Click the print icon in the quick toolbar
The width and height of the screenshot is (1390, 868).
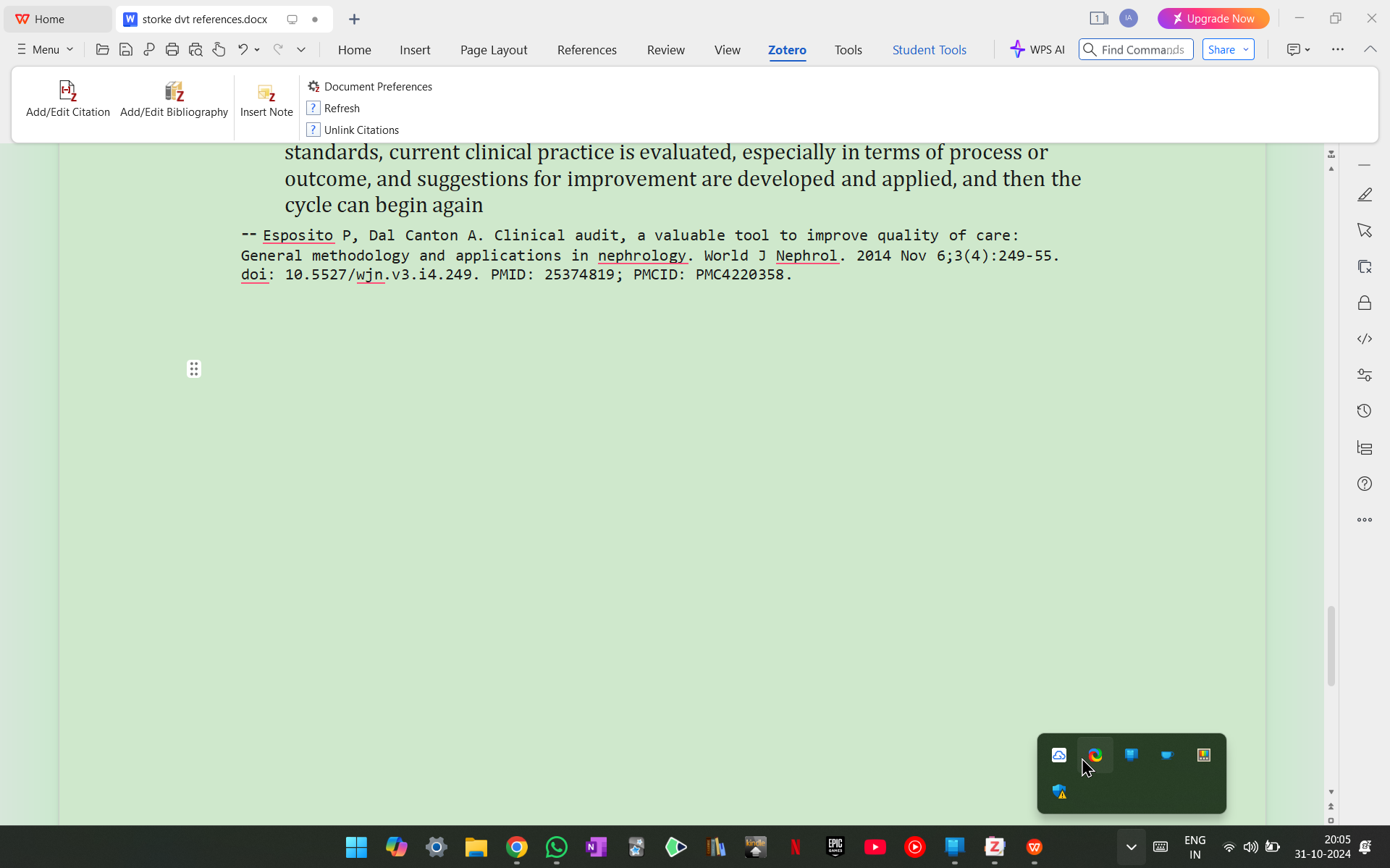pos(172,50)
